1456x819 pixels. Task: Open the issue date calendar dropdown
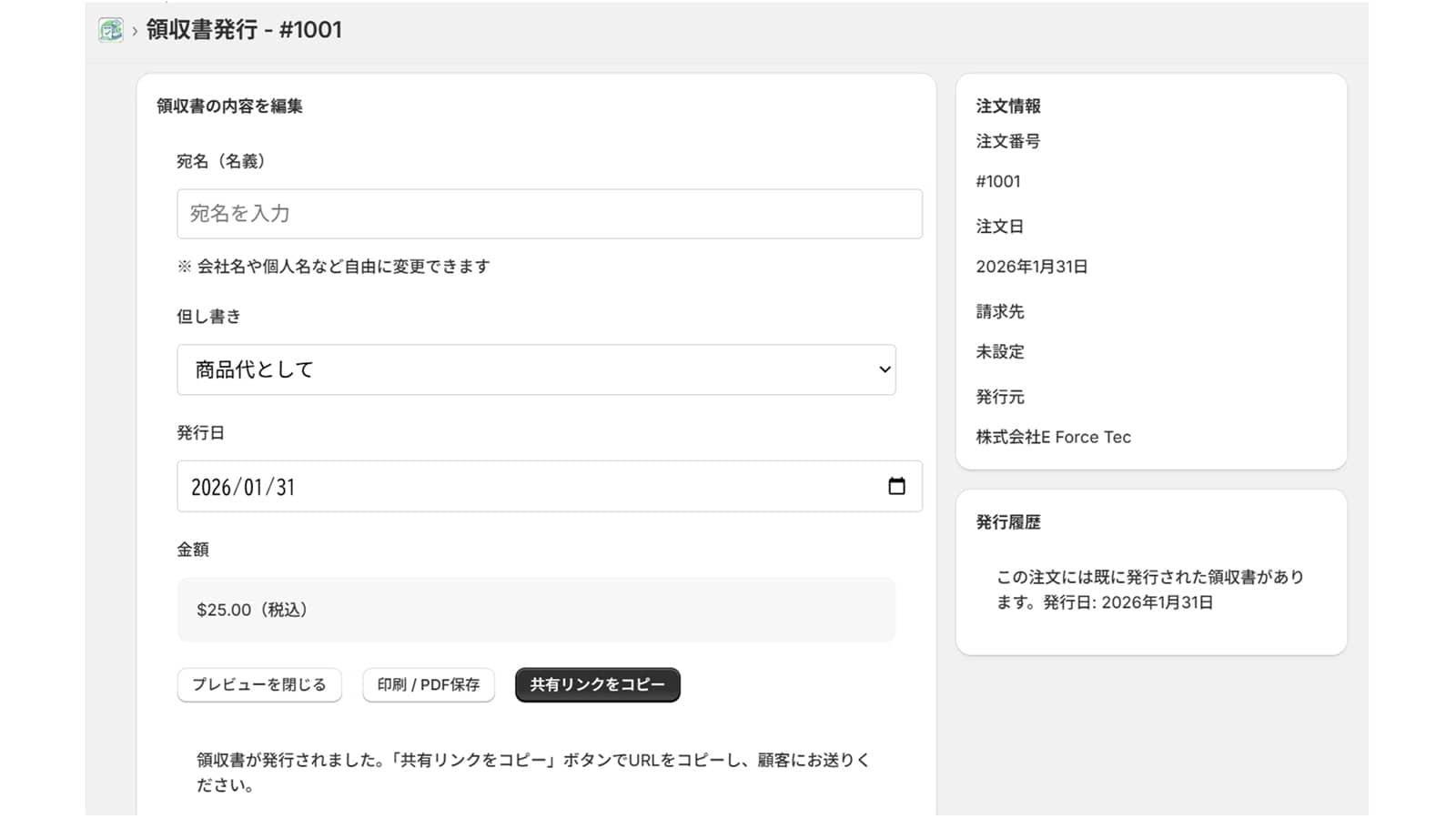(898, 486)
